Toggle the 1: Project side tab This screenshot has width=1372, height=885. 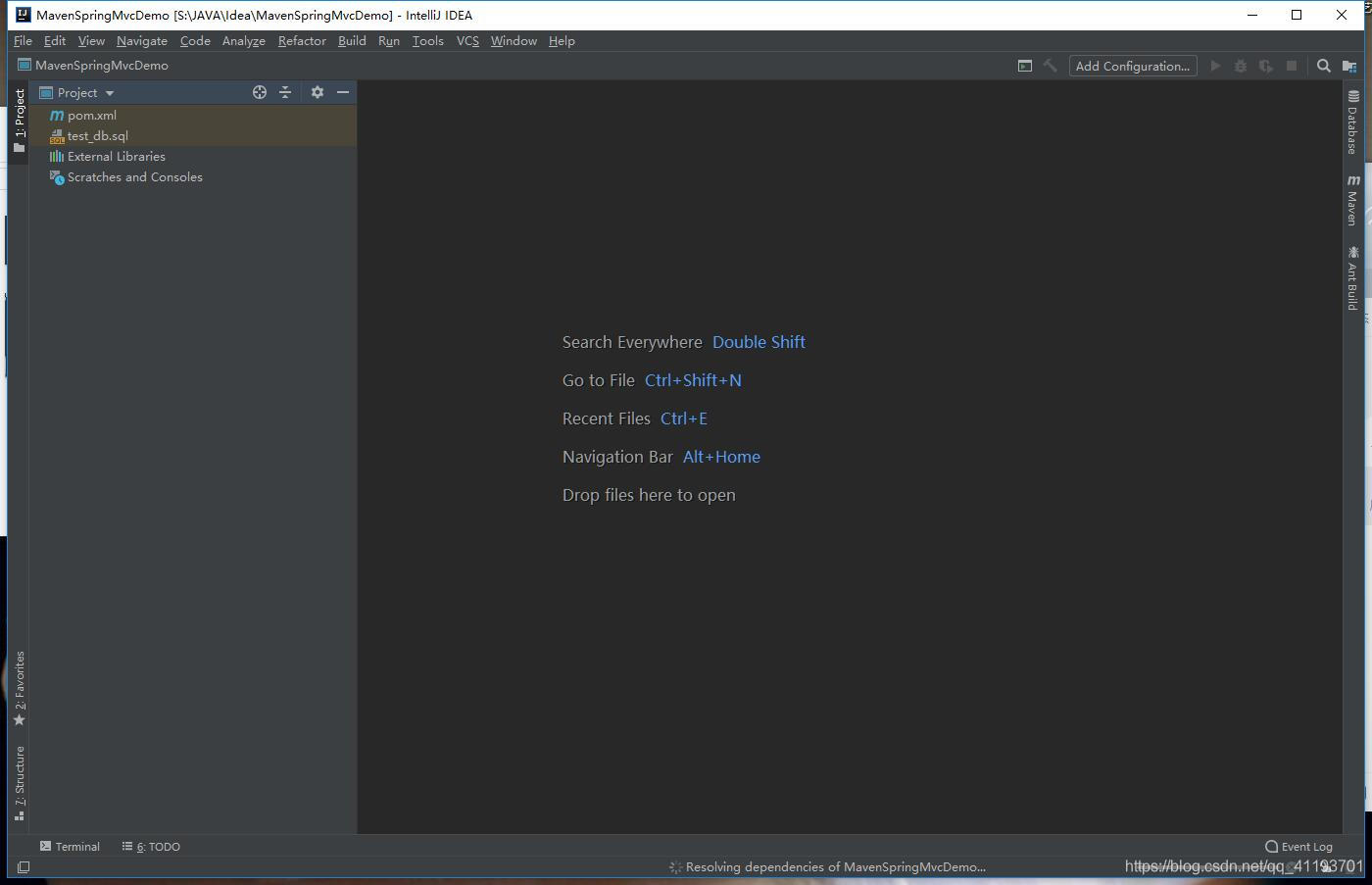(20, 121)
